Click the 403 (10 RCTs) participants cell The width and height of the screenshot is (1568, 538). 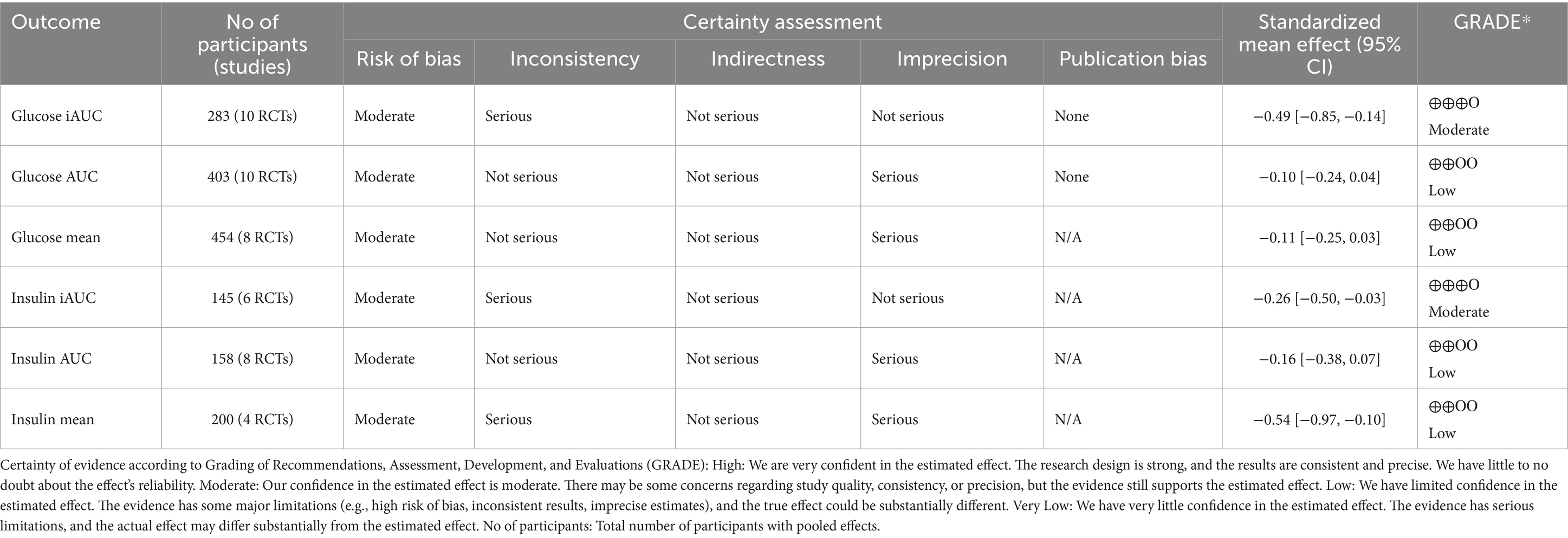click(252, 177)
